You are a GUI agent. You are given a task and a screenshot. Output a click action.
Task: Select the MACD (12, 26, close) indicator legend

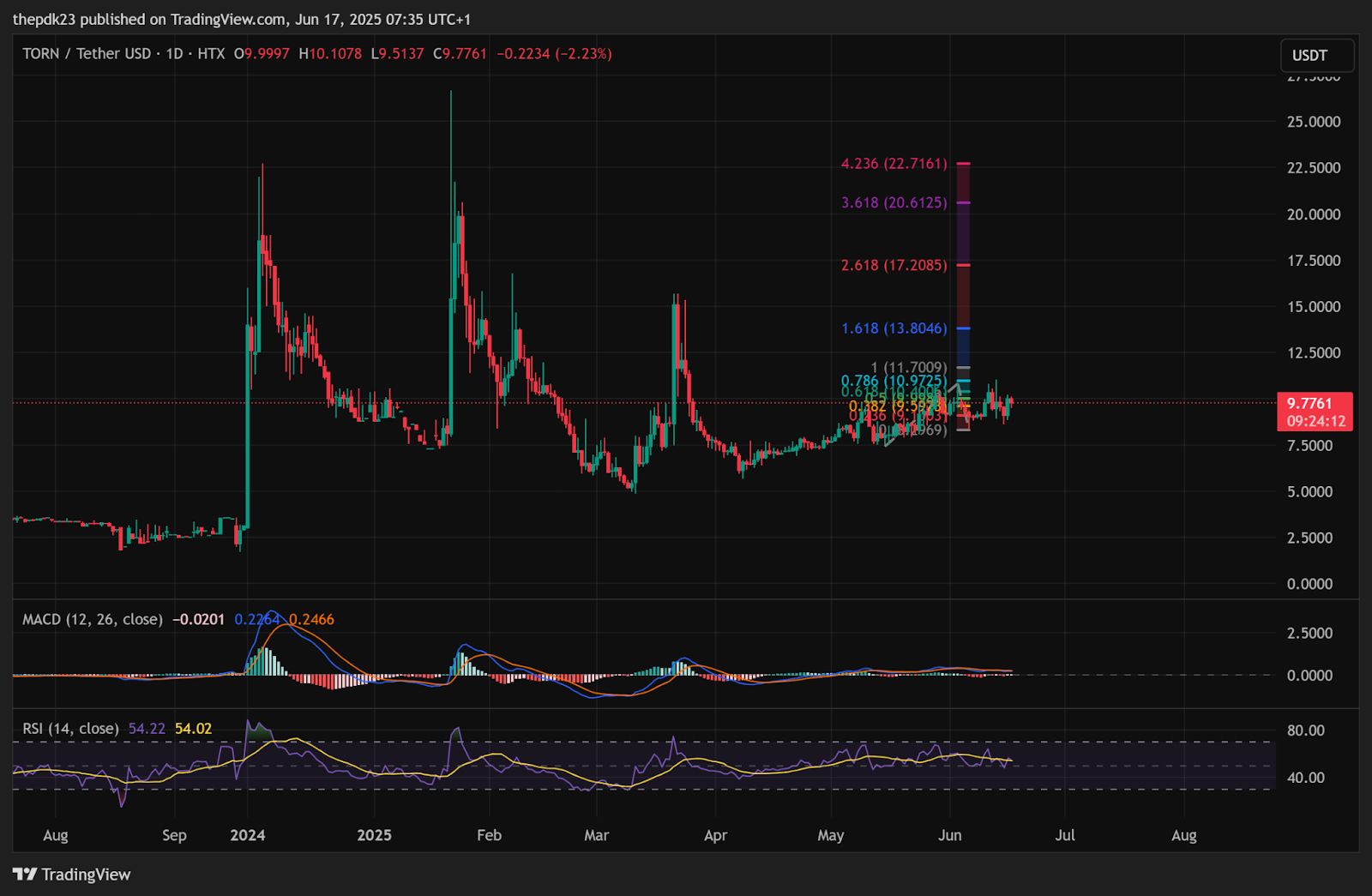click(x=94, y=618)
